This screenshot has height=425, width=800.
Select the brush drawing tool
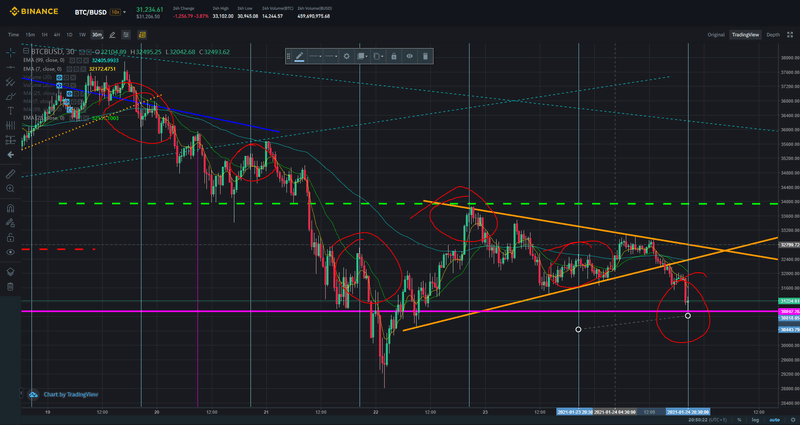click(10, 96)
